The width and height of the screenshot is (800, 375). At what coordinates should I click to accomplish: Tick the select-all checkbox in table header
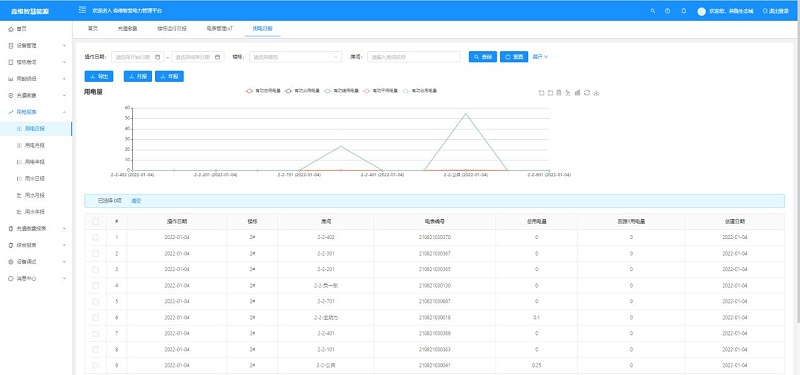click(x=95, y=221)
